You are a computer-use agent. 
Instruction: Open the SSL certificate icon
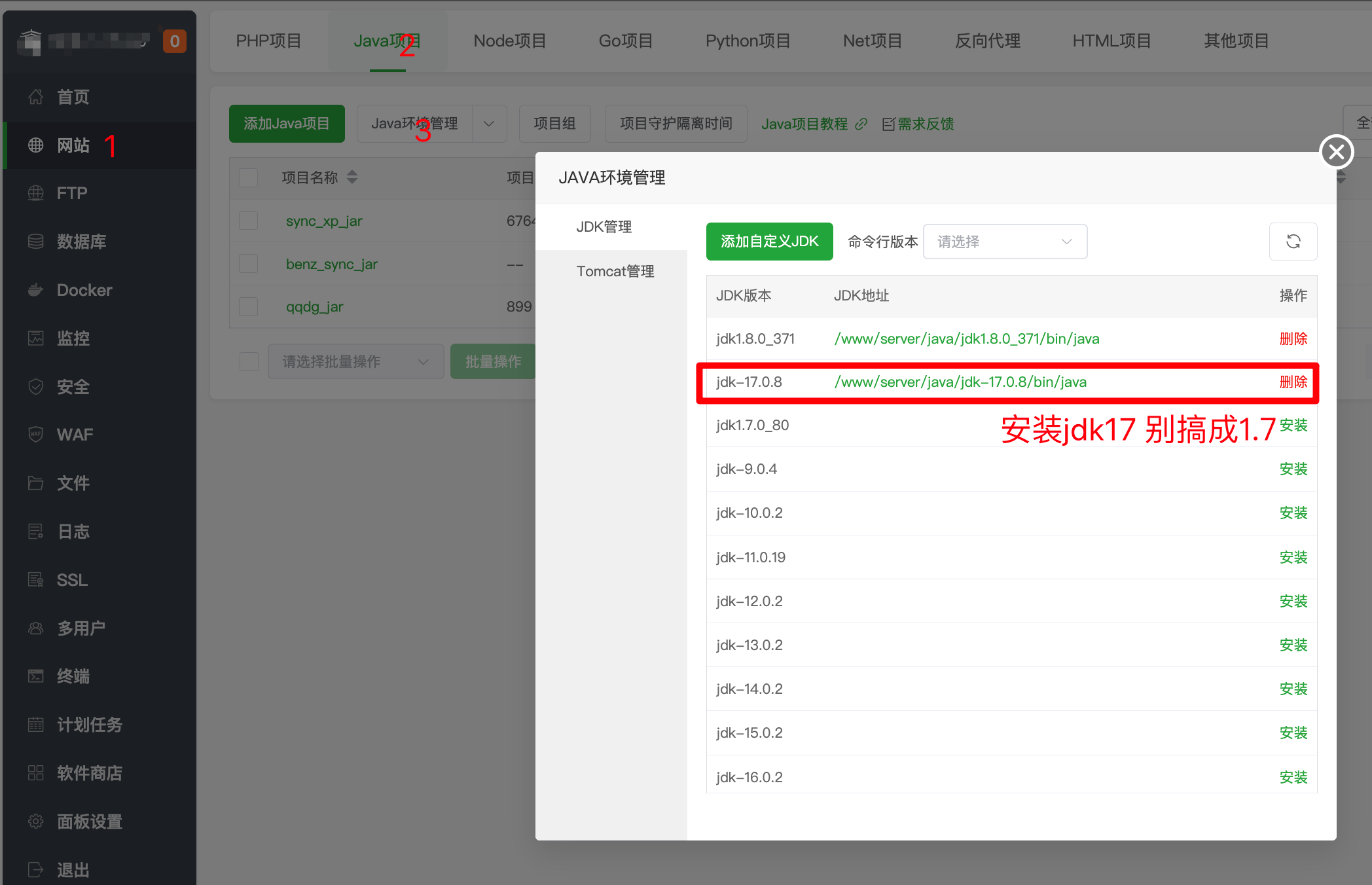[36, 580]
